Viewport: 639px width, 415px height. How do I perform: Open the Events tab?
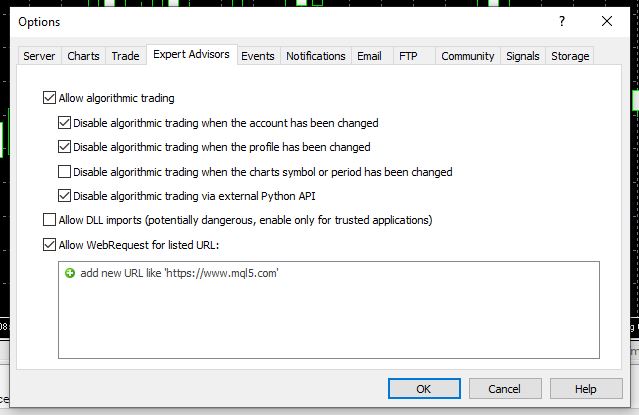tap(258, 56)
